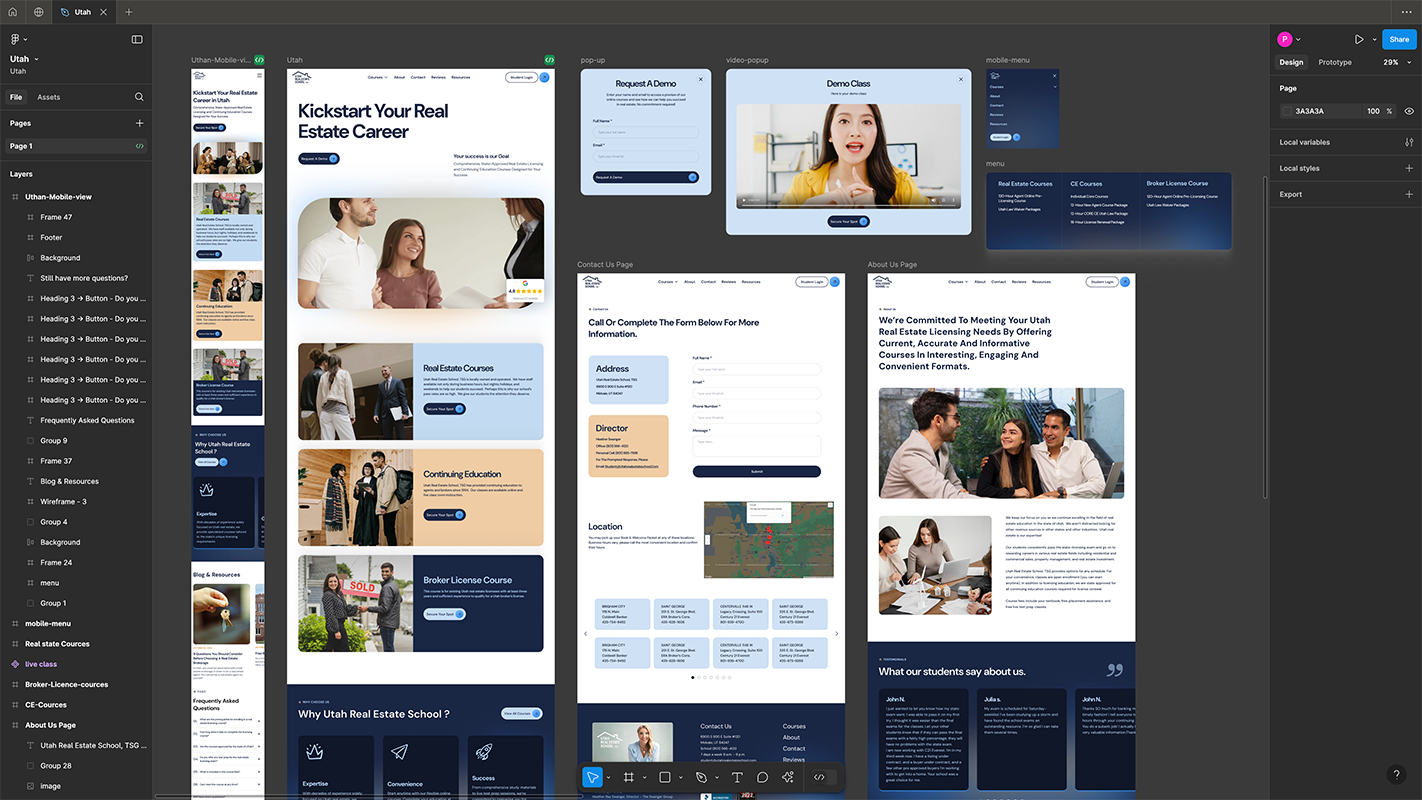This screenshot has width=1422, height=800.
Task: Open the Assets search icon
Action: click(x=137, y=97)
